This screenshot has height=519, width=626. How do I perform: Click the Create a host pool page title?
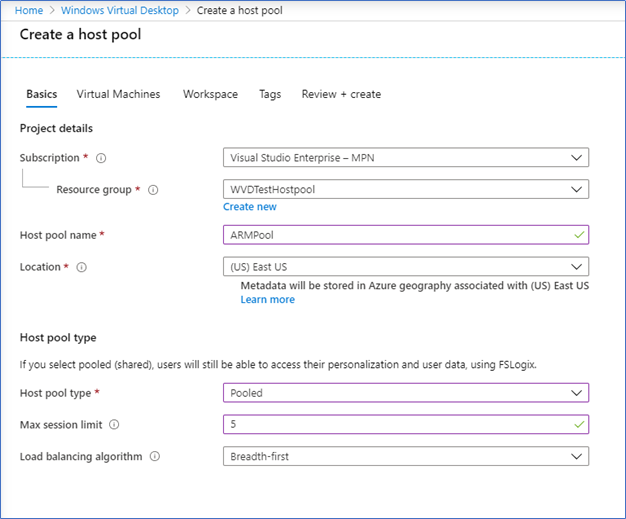tap(81, 34)
